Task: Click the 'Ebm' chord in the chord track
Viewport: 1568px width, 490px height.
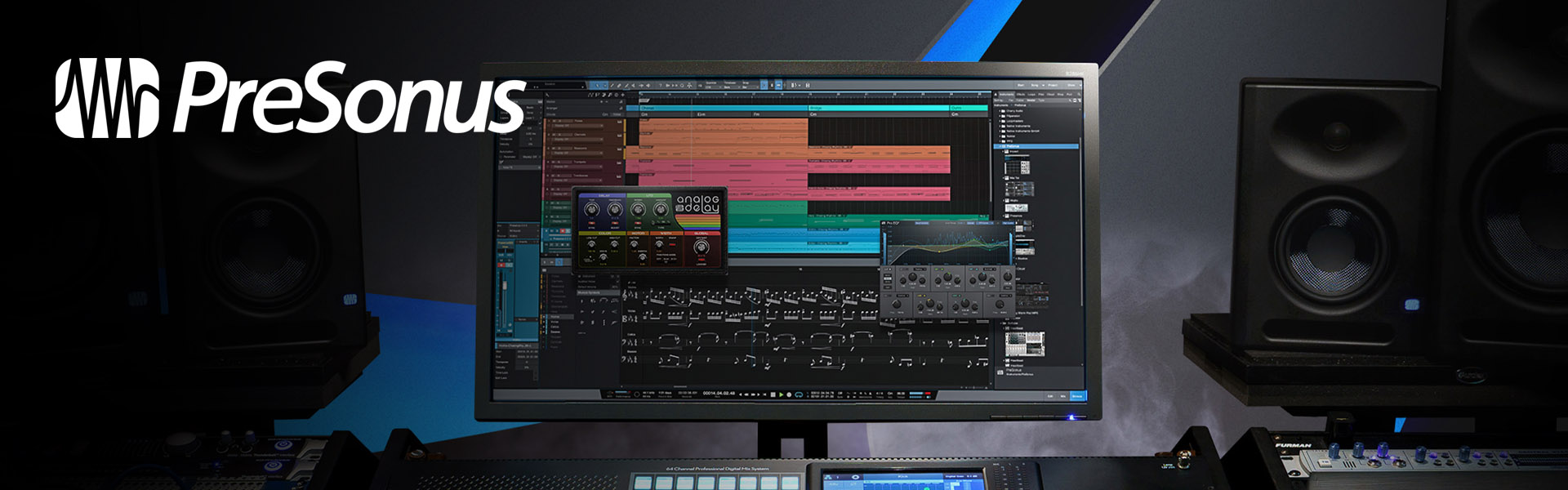Action: point(701,115)
